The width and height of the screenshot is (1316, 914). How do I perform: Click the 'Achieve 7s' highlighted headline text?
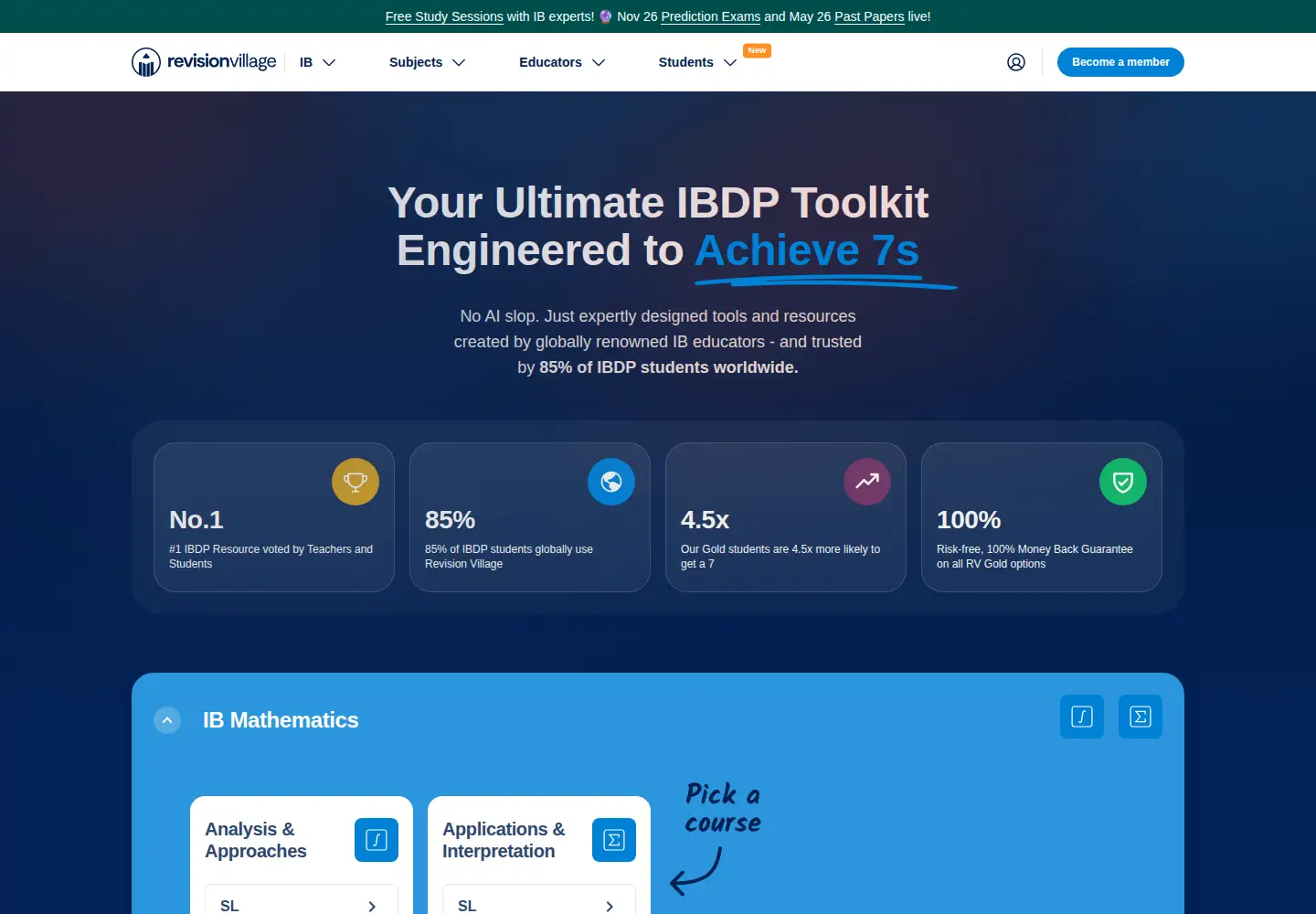coord(808,250)
